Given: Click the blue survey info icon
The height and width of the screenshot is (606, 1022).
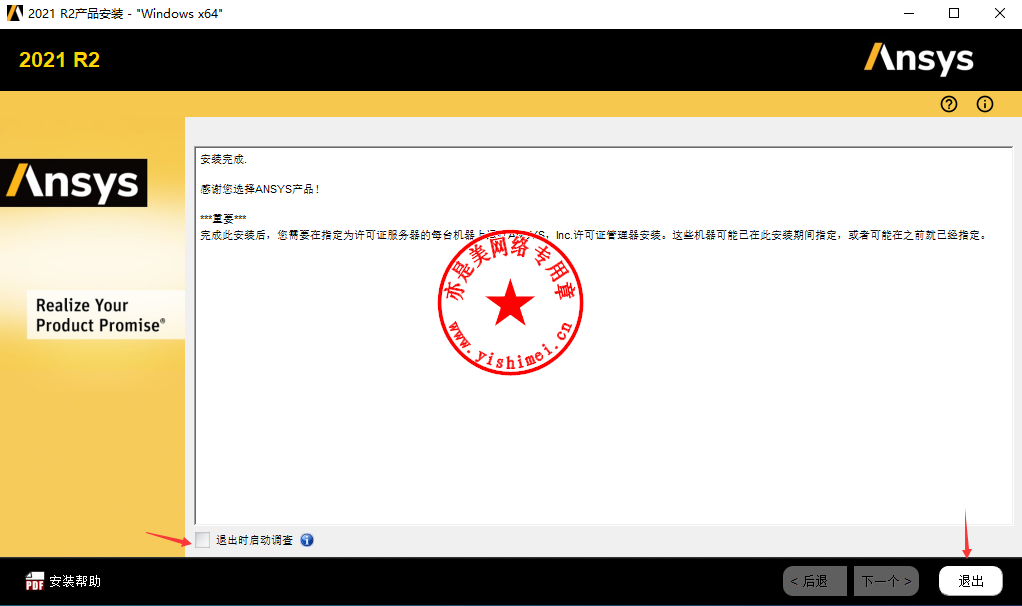Looking at the screenshot, I should click(307, 540).
